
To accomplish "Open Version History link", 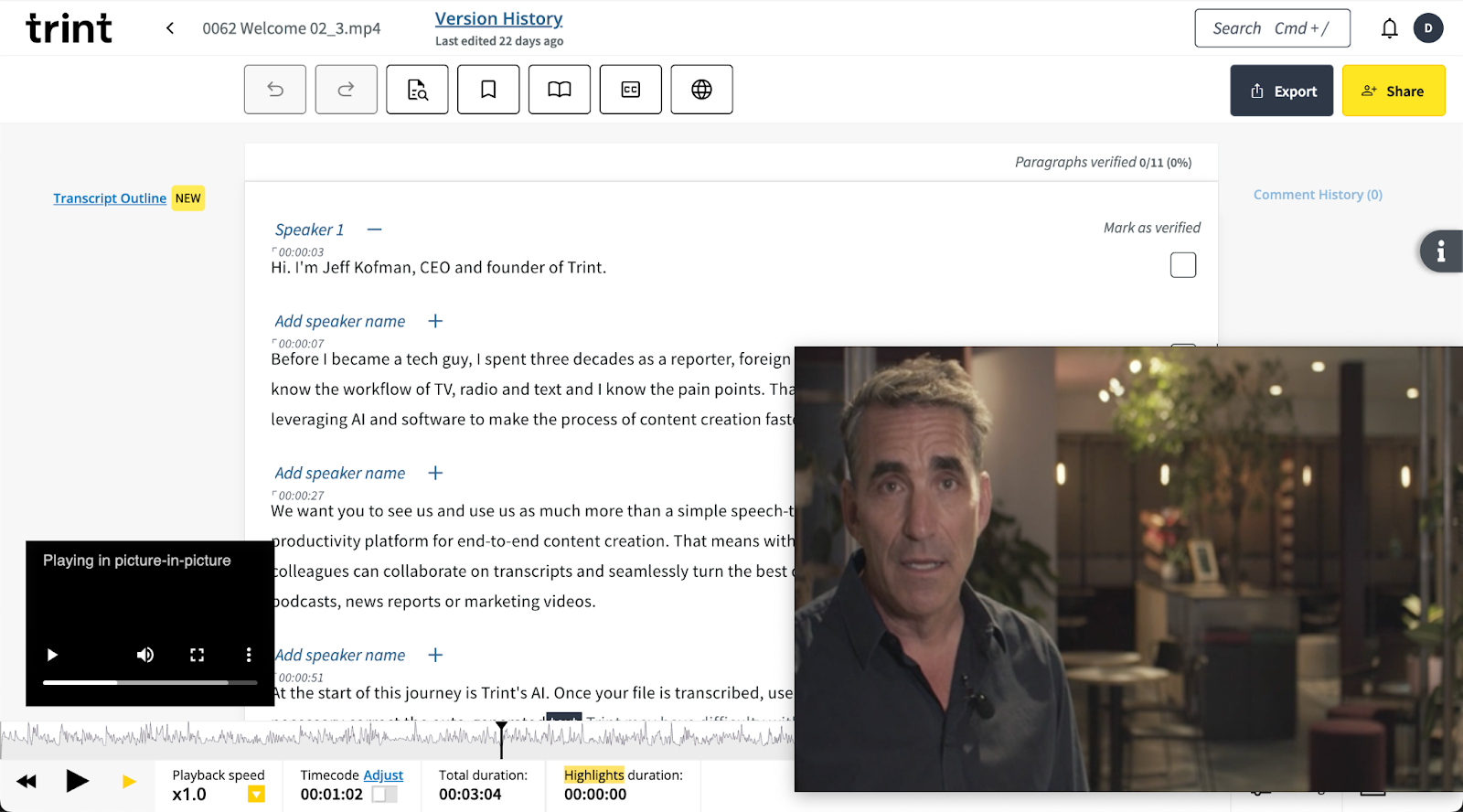I will coord(499,18).
